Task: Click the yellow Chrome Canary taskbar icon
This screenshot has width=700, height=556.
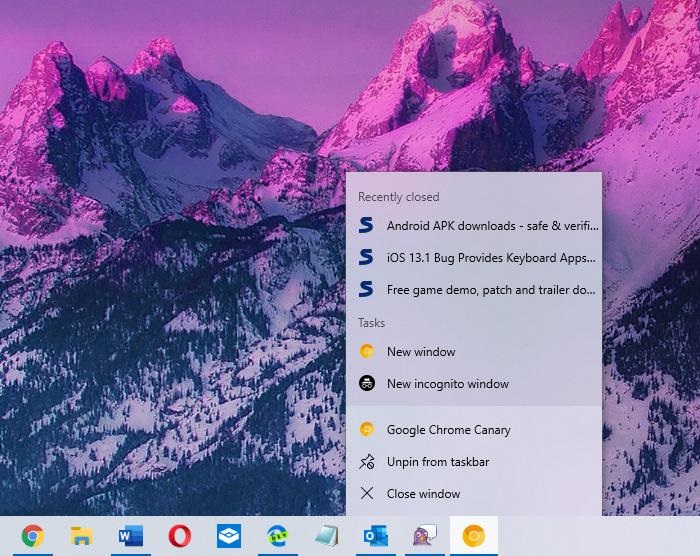Action: coord(474,535)
